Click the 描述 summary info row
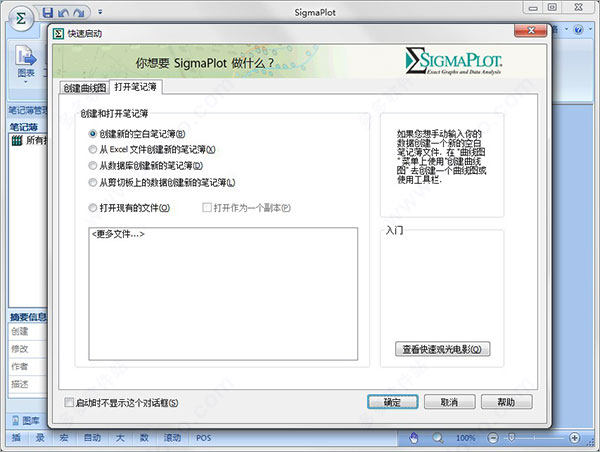This screenshot has width=600, height=452. point(28,384)
